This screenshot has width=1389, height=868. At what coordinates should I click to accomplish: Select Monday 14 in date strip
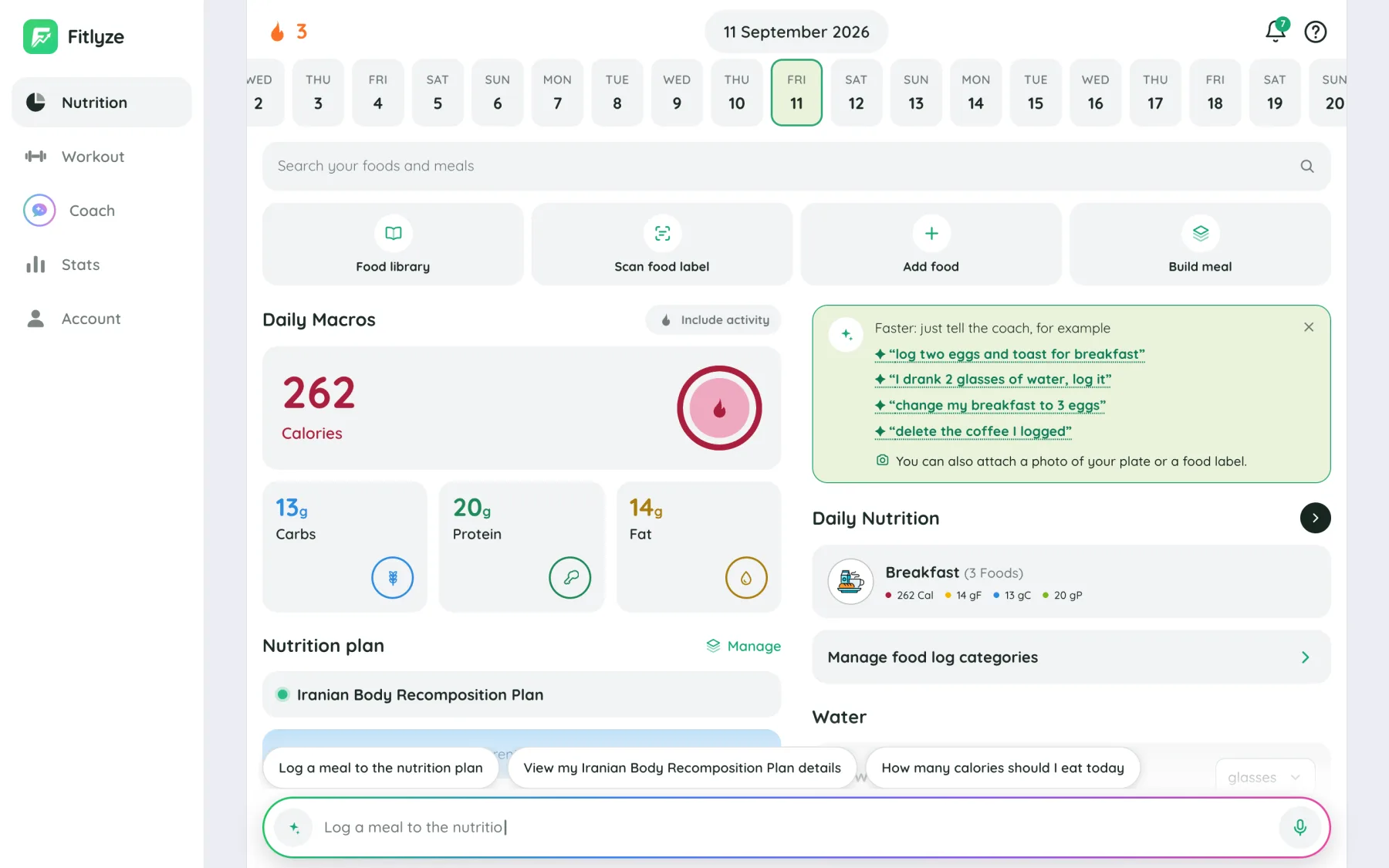pos(975,92)
